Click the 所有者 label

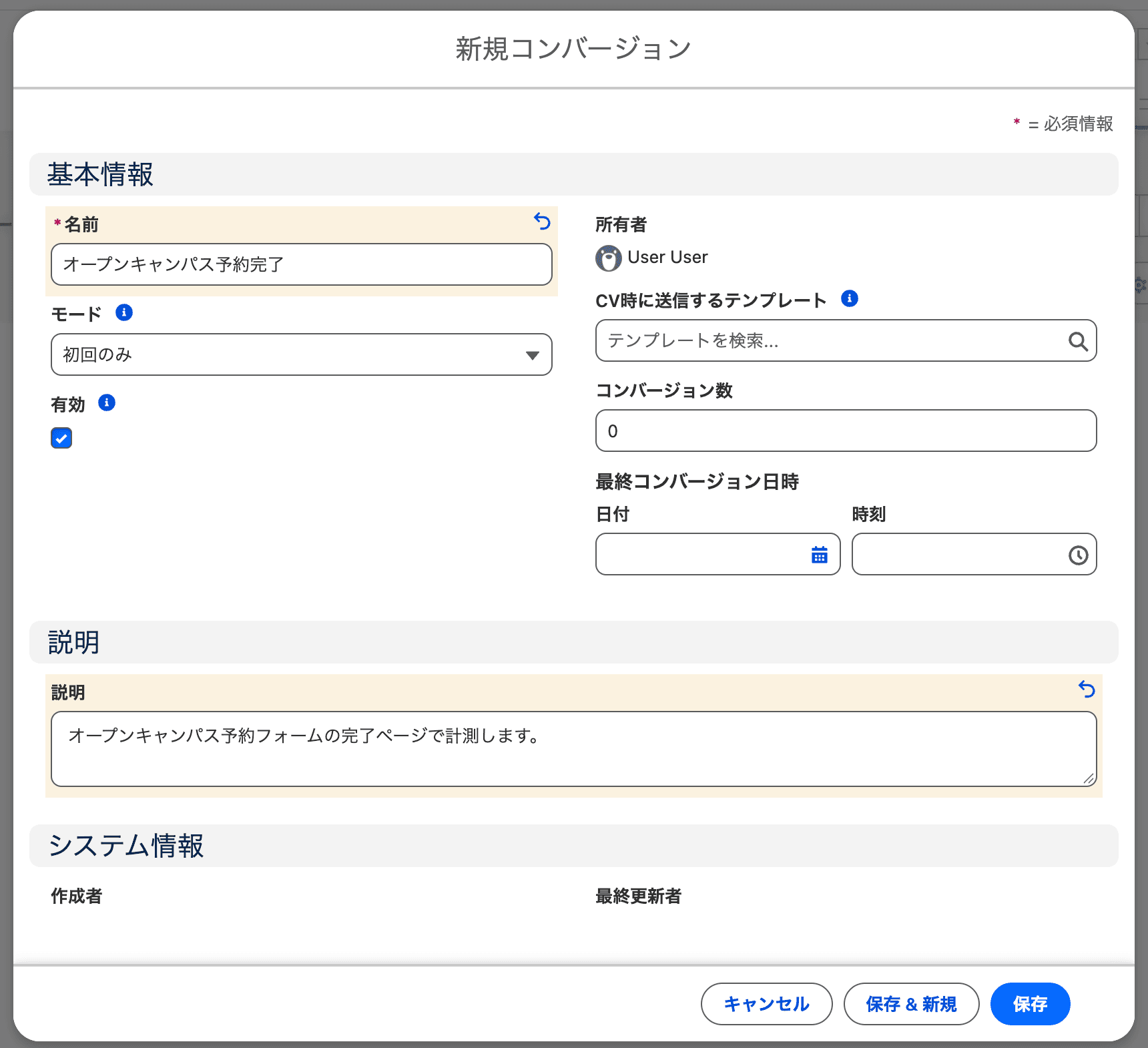point(621,224)
